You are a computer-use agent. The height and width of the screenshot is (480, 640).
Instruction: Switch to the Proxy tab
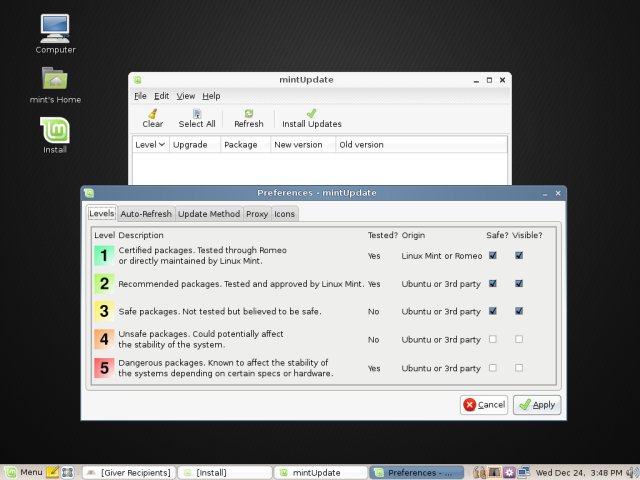257,214
